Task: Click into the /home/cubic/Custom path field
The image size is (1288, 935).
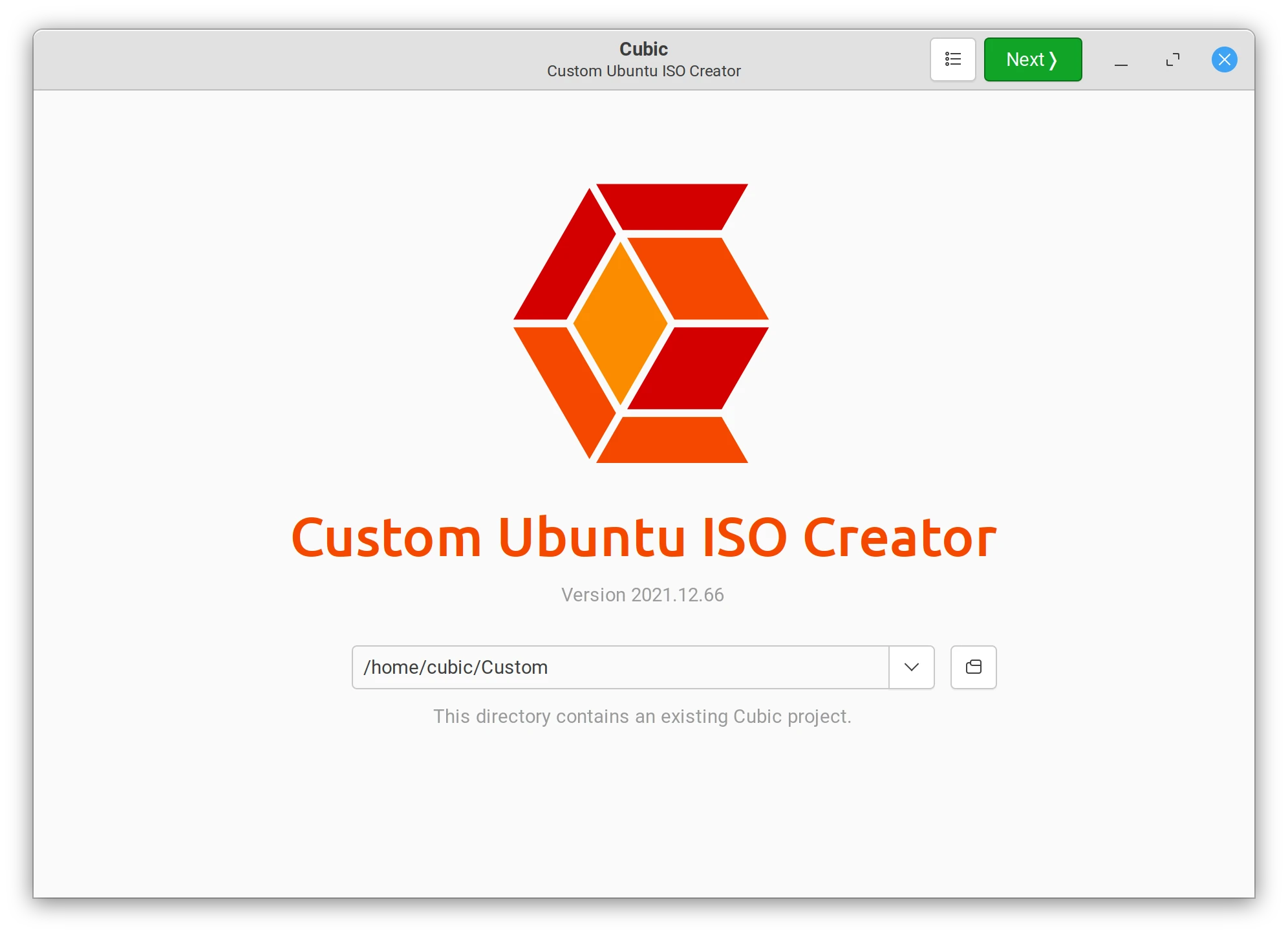Action: click(619, 667)
